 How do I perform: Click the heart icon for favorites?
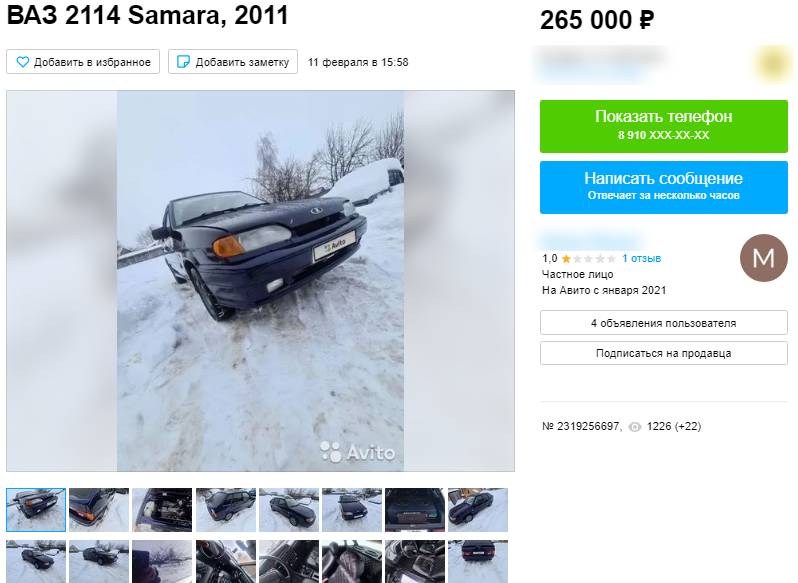[22, 62]
